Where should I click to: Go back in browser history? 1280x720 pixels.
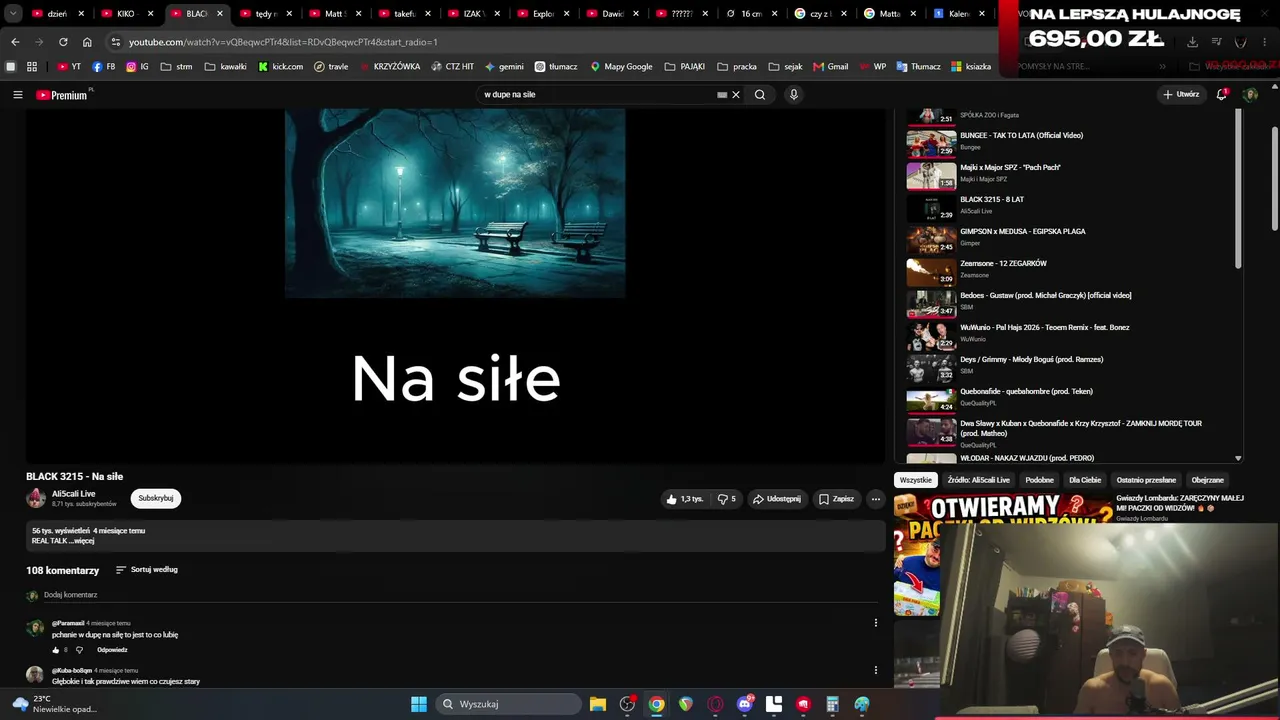pyautogui.click(x=15, y=42)
